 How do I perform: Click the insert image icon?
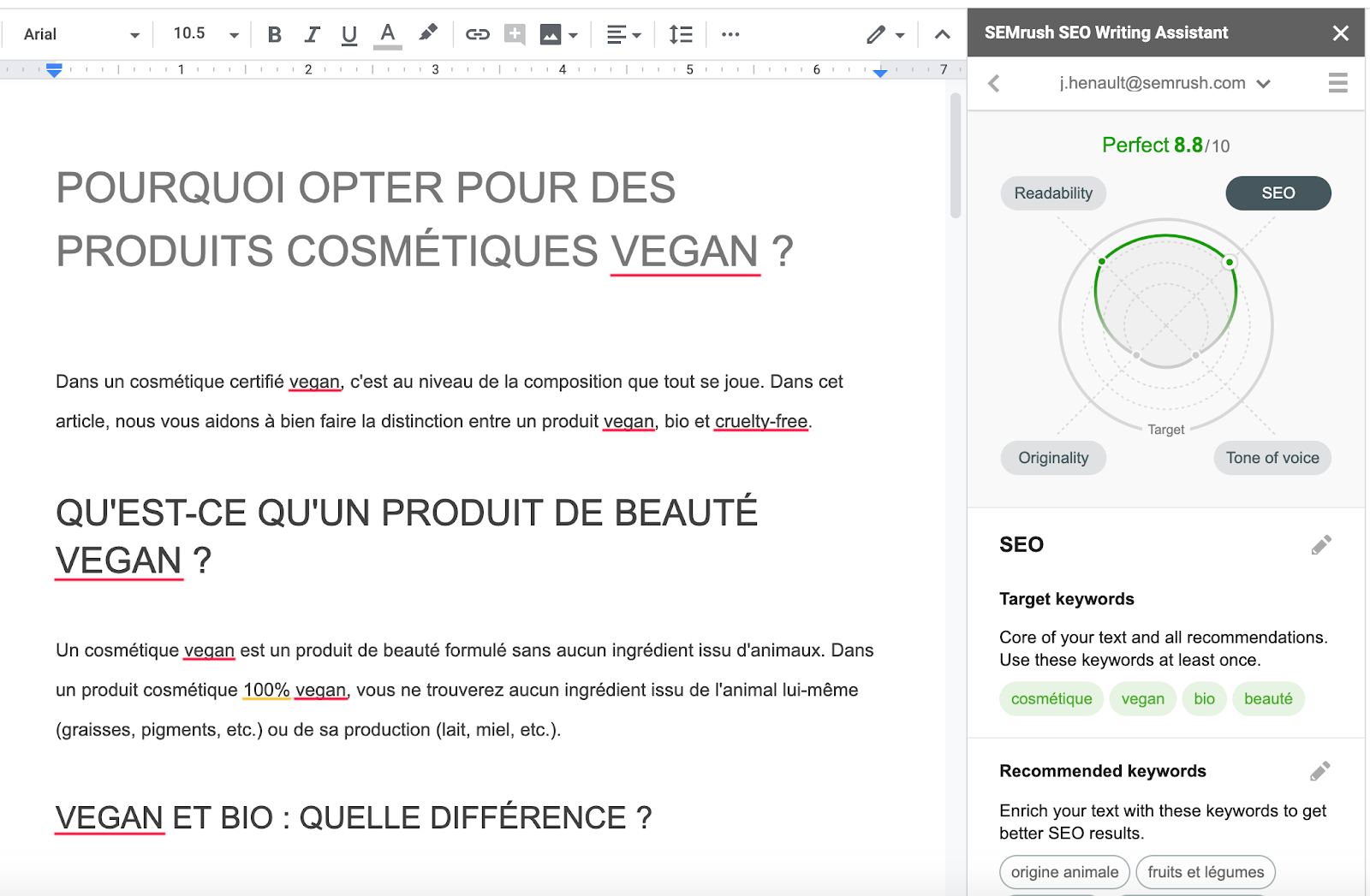551,34
